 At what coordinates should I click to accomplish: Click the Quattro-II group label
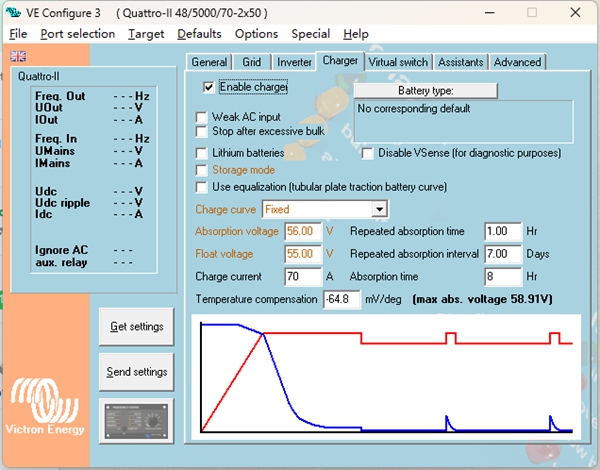pos(39,76)
